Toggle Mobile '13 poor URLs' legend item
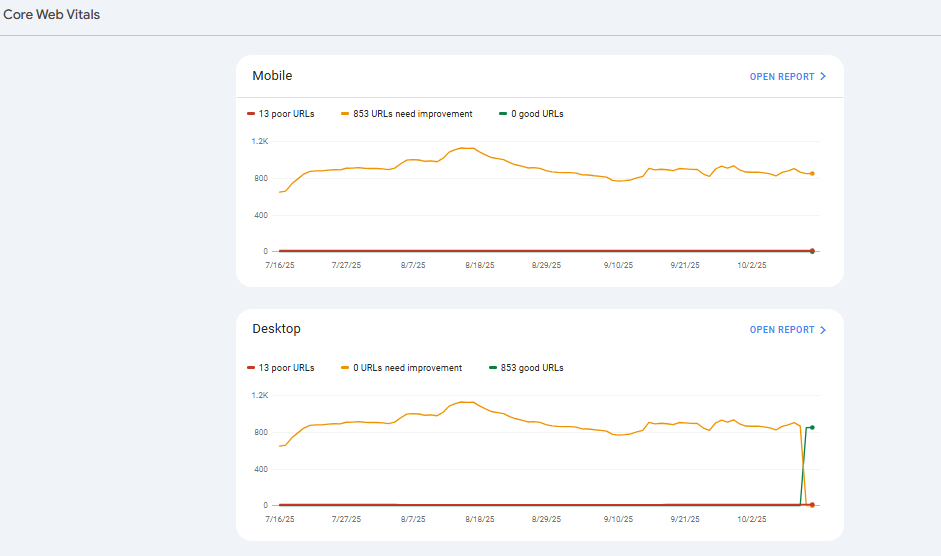This screenshot has height=556, width=941. [x=281, y=114]
